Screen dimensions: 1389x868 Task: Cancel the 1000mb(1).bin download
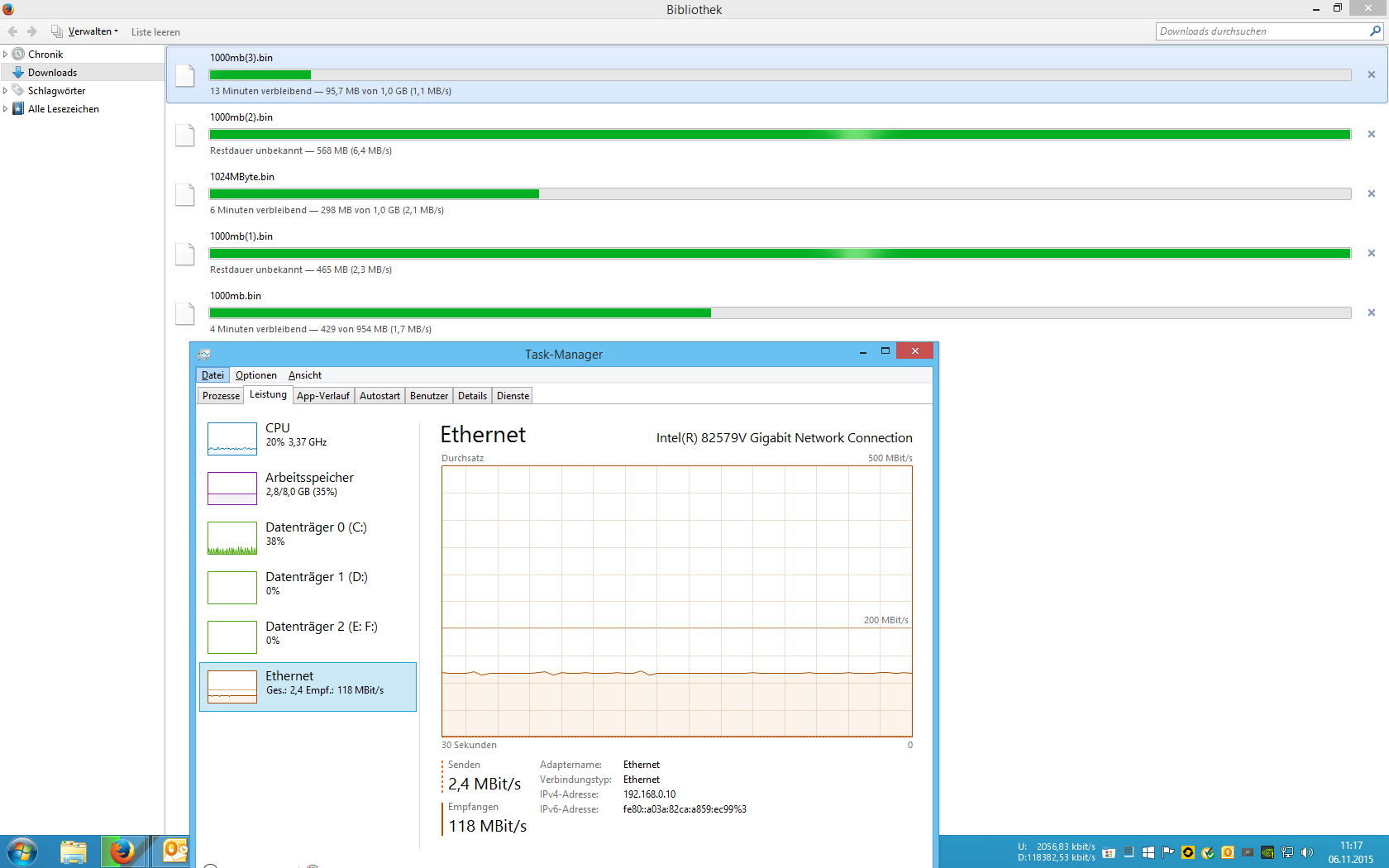1372,253
